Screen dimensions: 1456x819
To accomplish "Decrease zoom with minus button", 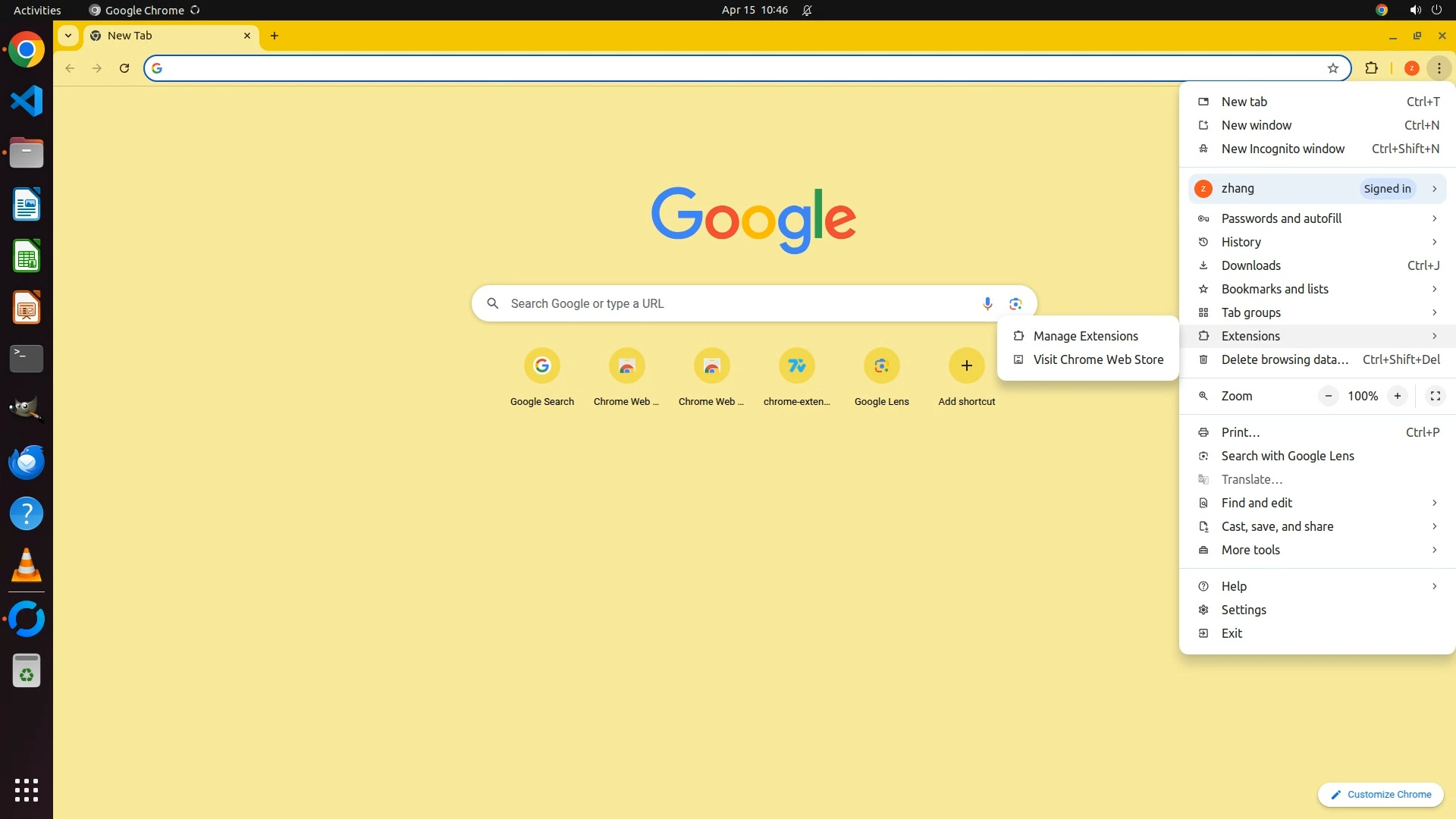I will point(1328,396).
